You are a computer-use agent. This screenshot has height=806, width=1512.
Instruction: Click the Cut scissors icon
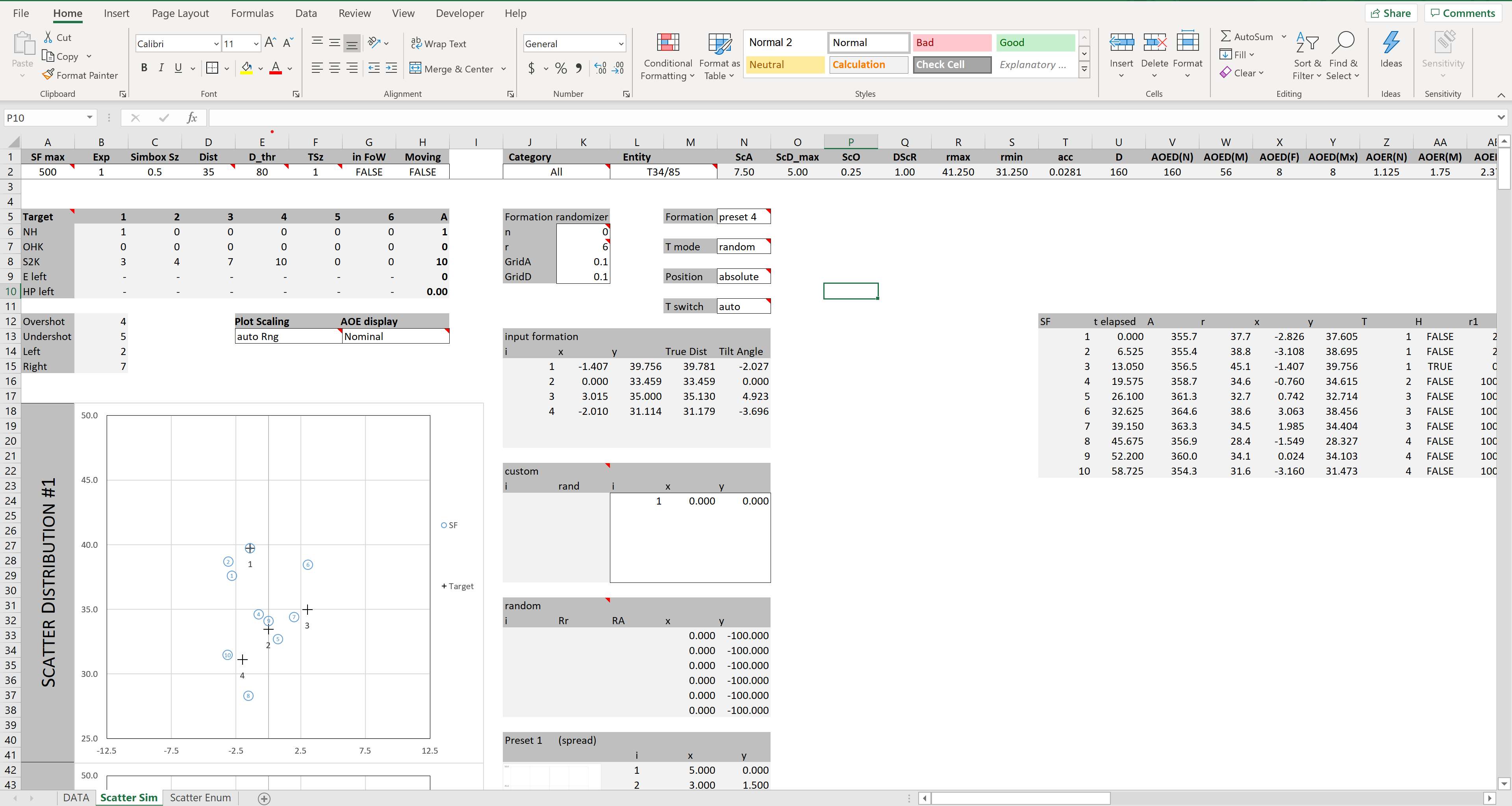pos(48,37)
